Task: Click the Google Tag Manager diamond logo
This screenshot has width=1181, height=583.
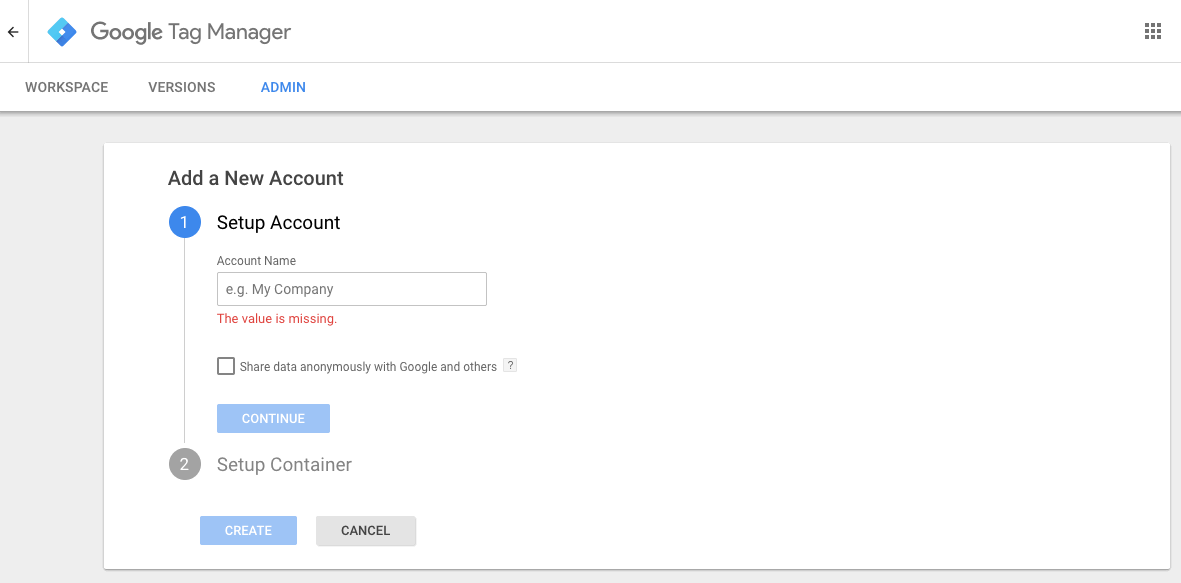Action: click(x=62, y=32)
